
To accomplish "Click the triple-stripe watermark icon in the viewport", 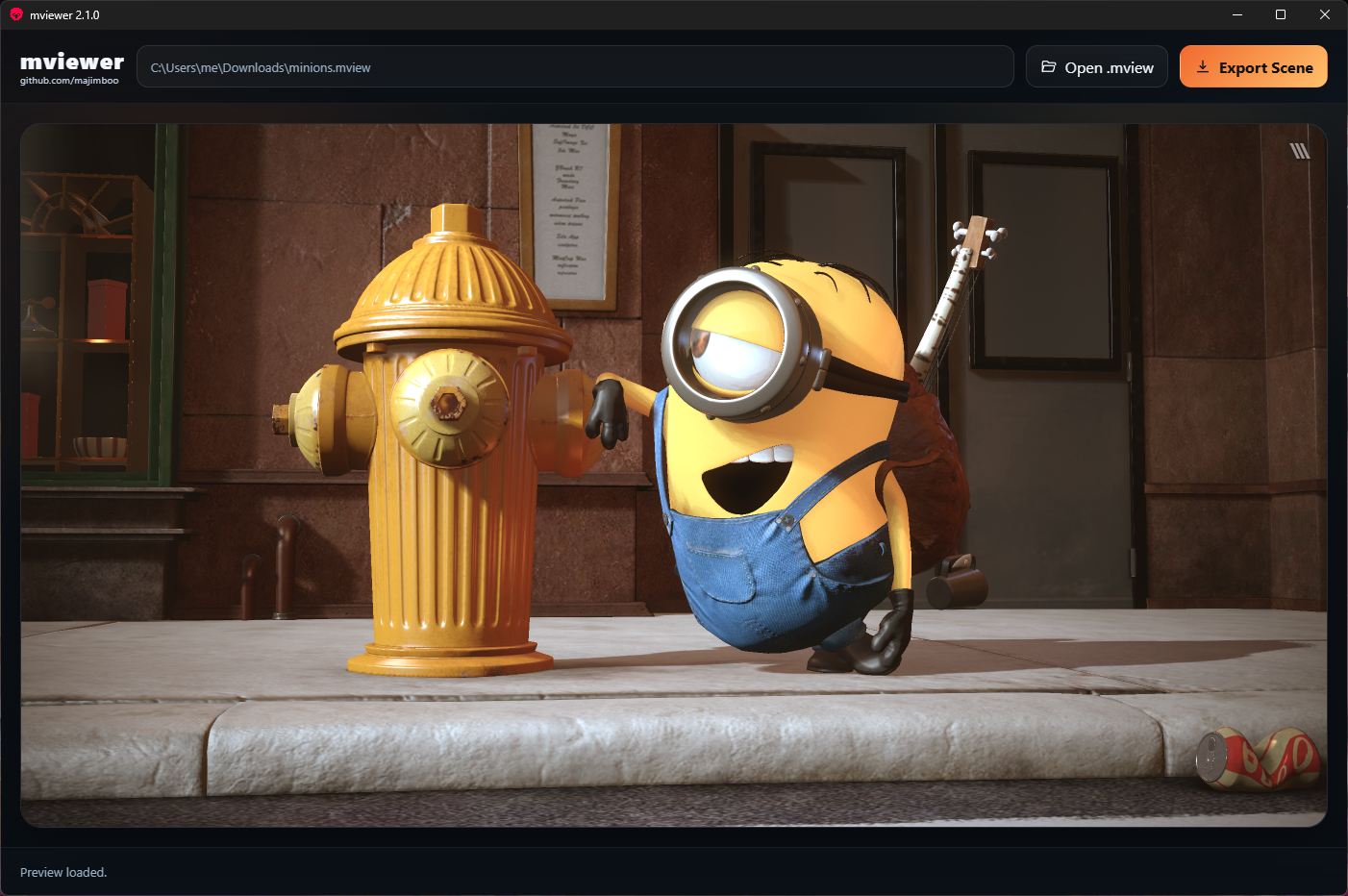I will coord(1301,149).
